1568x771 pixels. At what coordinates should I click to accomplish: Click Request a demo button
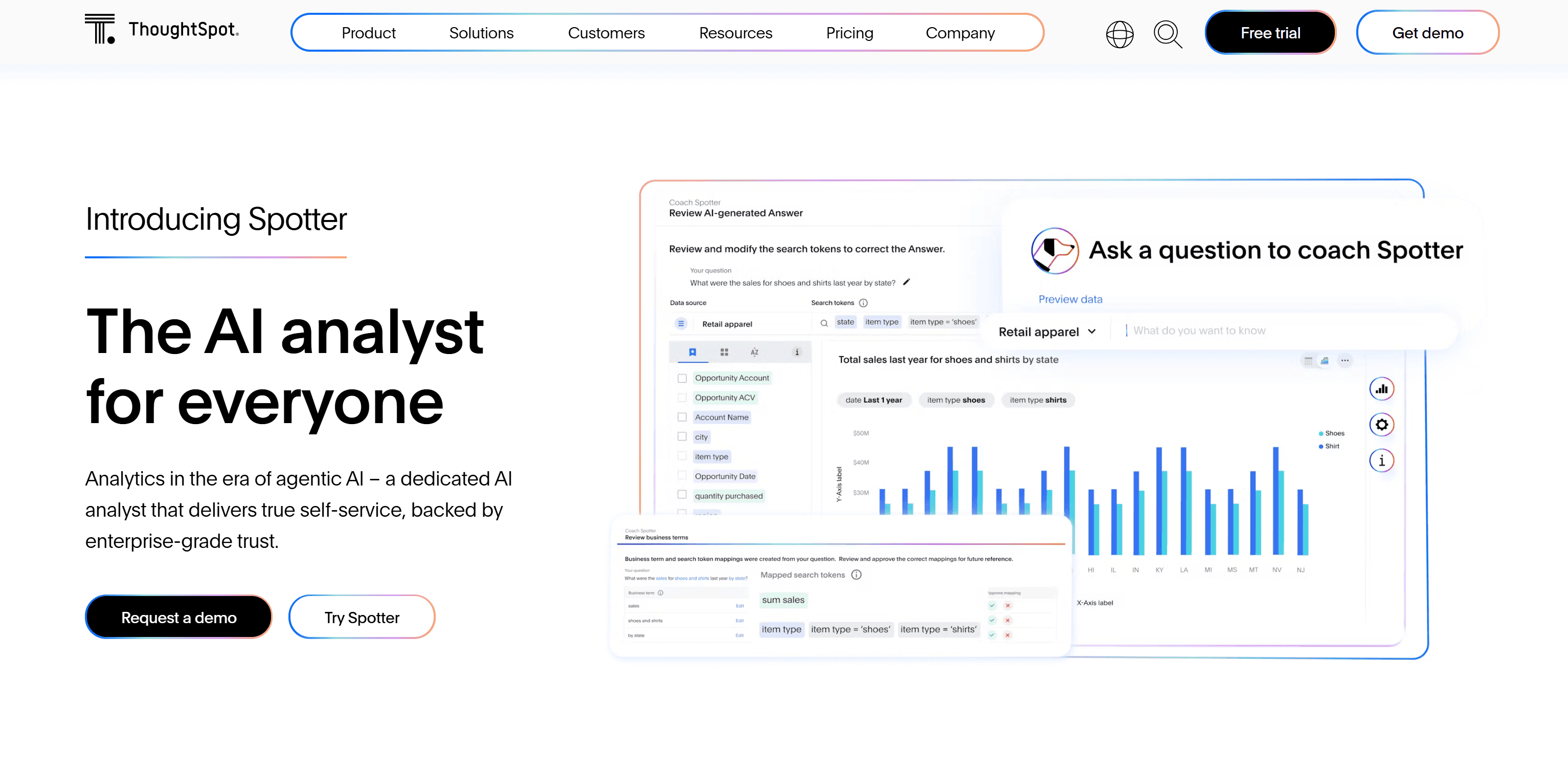[x=178, y=617]
